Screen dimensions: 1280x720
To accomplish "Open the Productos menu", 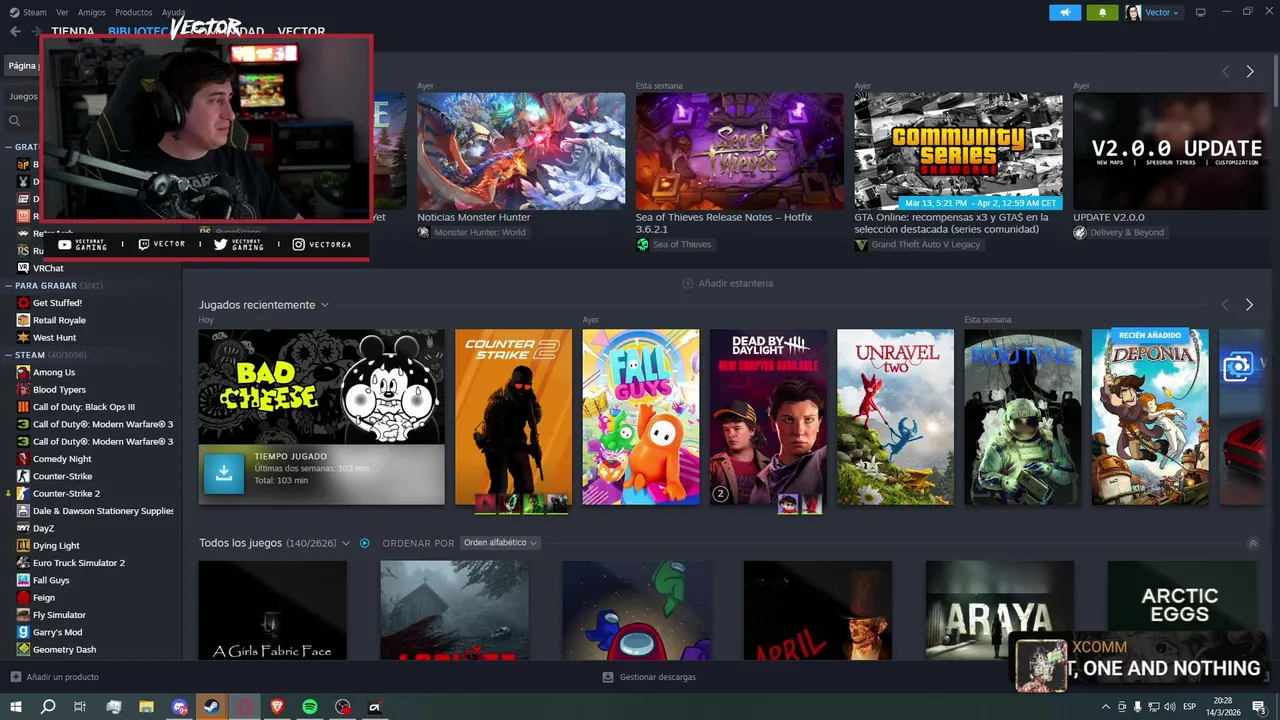I will (x=134, y=12).
